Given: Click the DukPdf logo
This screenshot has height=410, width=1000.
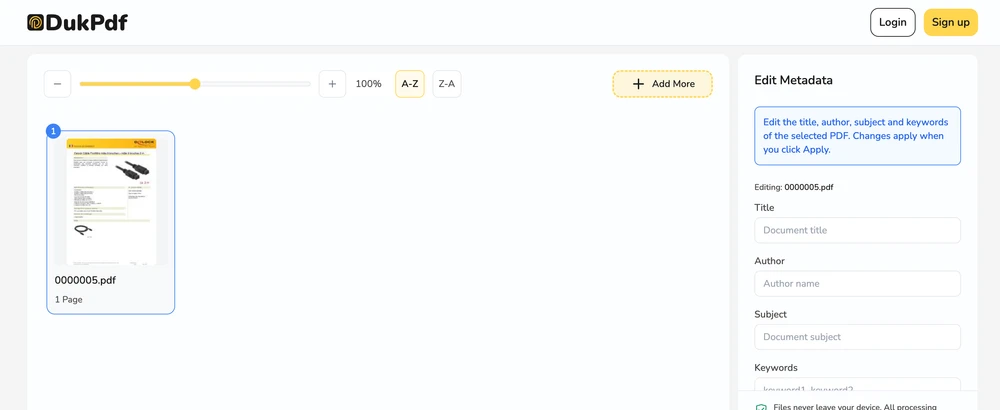Looking at the screenshot, I should point(77,23).
